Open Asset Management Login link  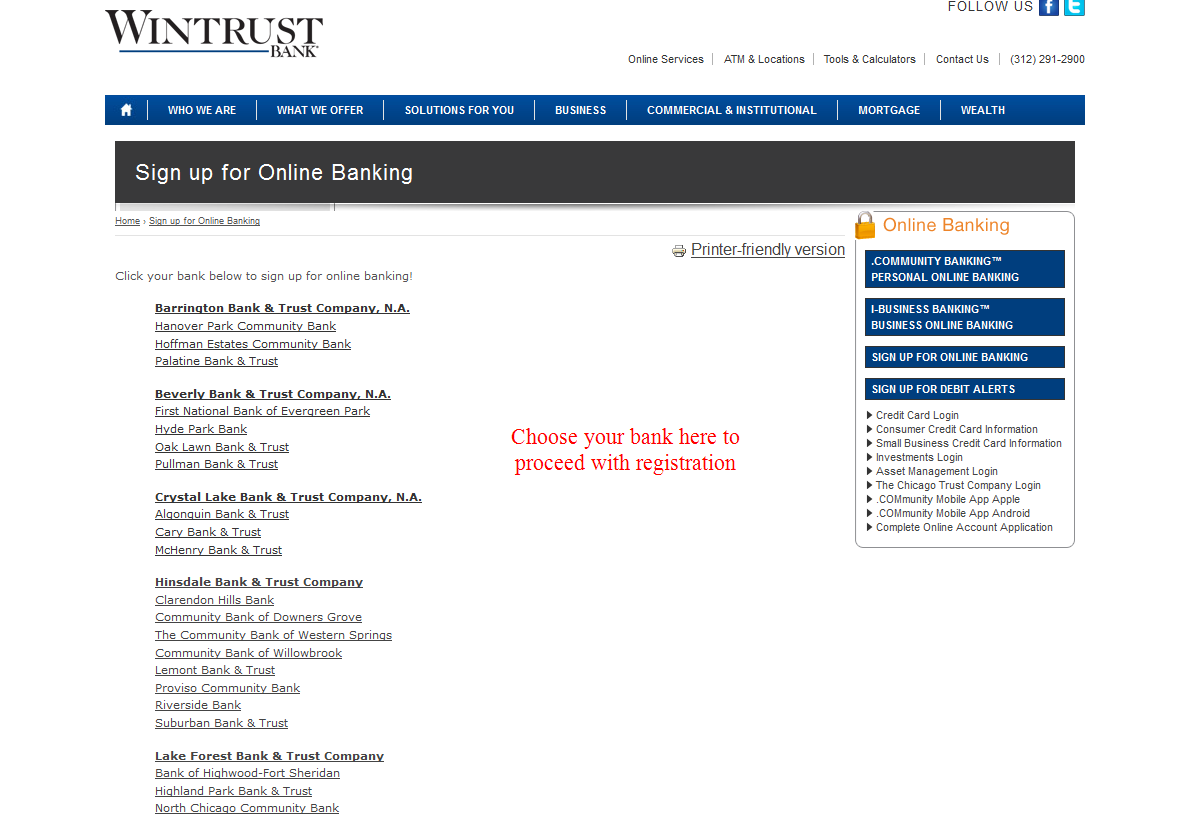click(937, 471)
